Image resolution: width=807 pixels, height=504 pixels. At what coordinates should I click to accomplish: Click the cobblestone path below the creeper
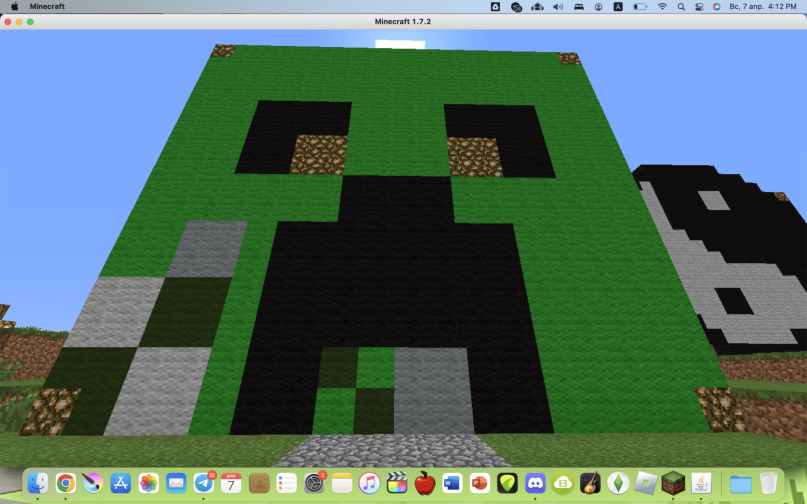pyautogui.click(x=392, y=450)
